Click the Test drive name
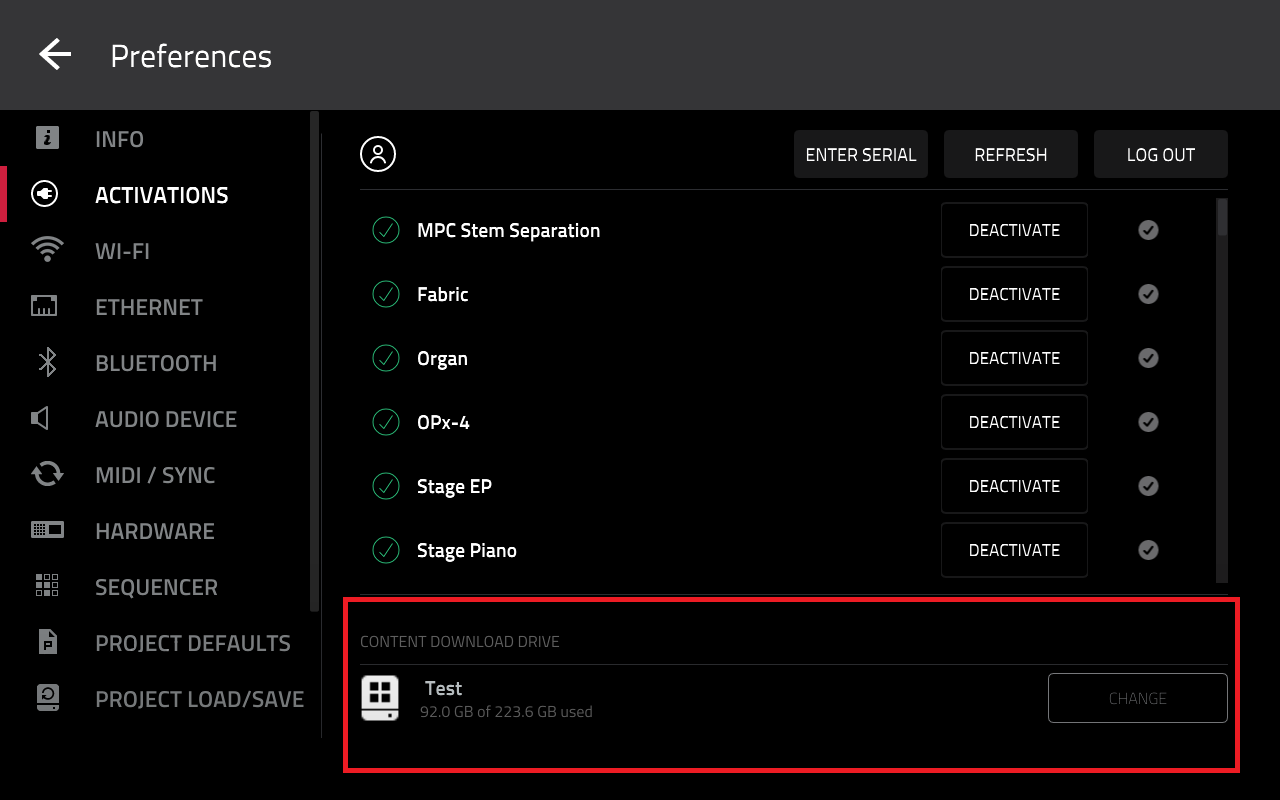 pyautogui.click(x=443, y=688)
